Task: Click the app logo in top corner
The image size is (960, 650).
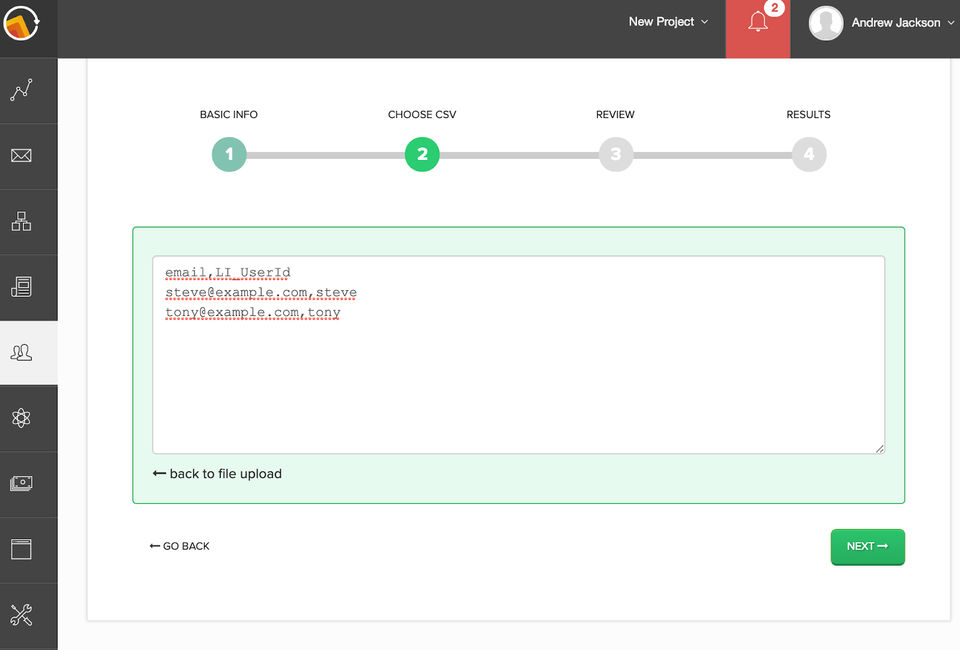Action: [x=21, y=23]
